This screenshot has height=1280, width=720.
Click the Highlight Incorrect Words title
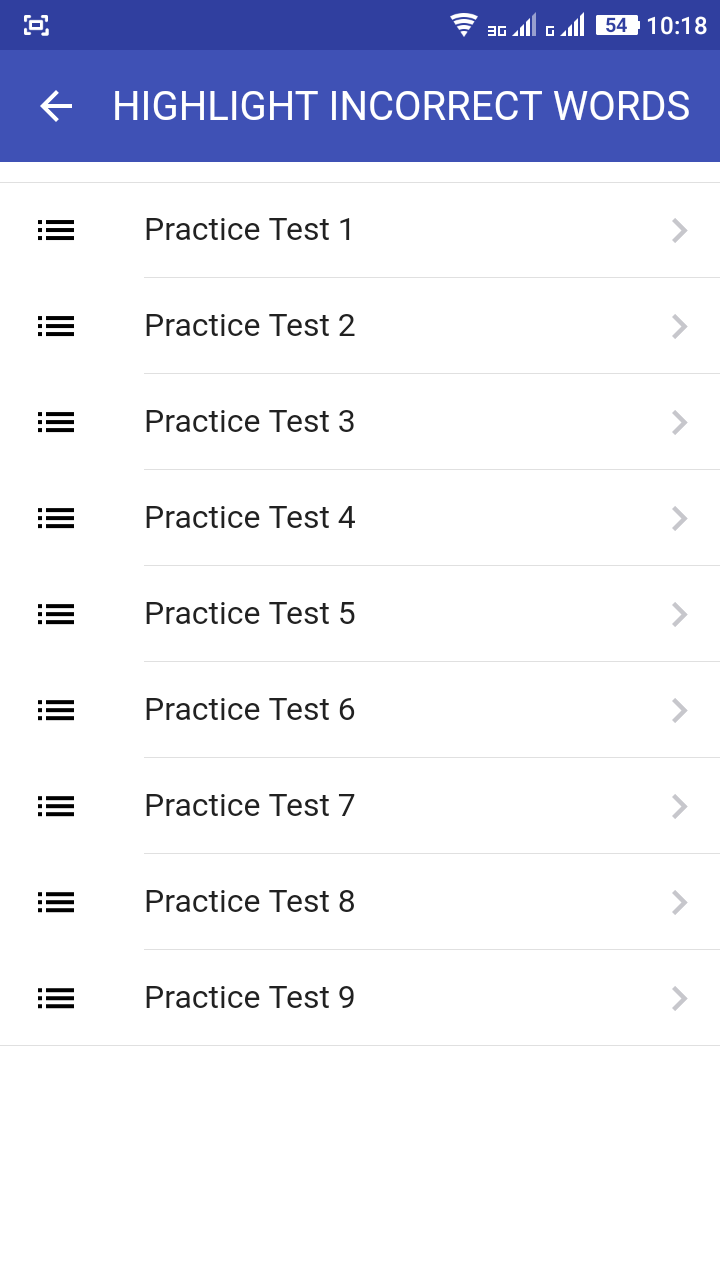pyautogui.click(x=401, y=106)
